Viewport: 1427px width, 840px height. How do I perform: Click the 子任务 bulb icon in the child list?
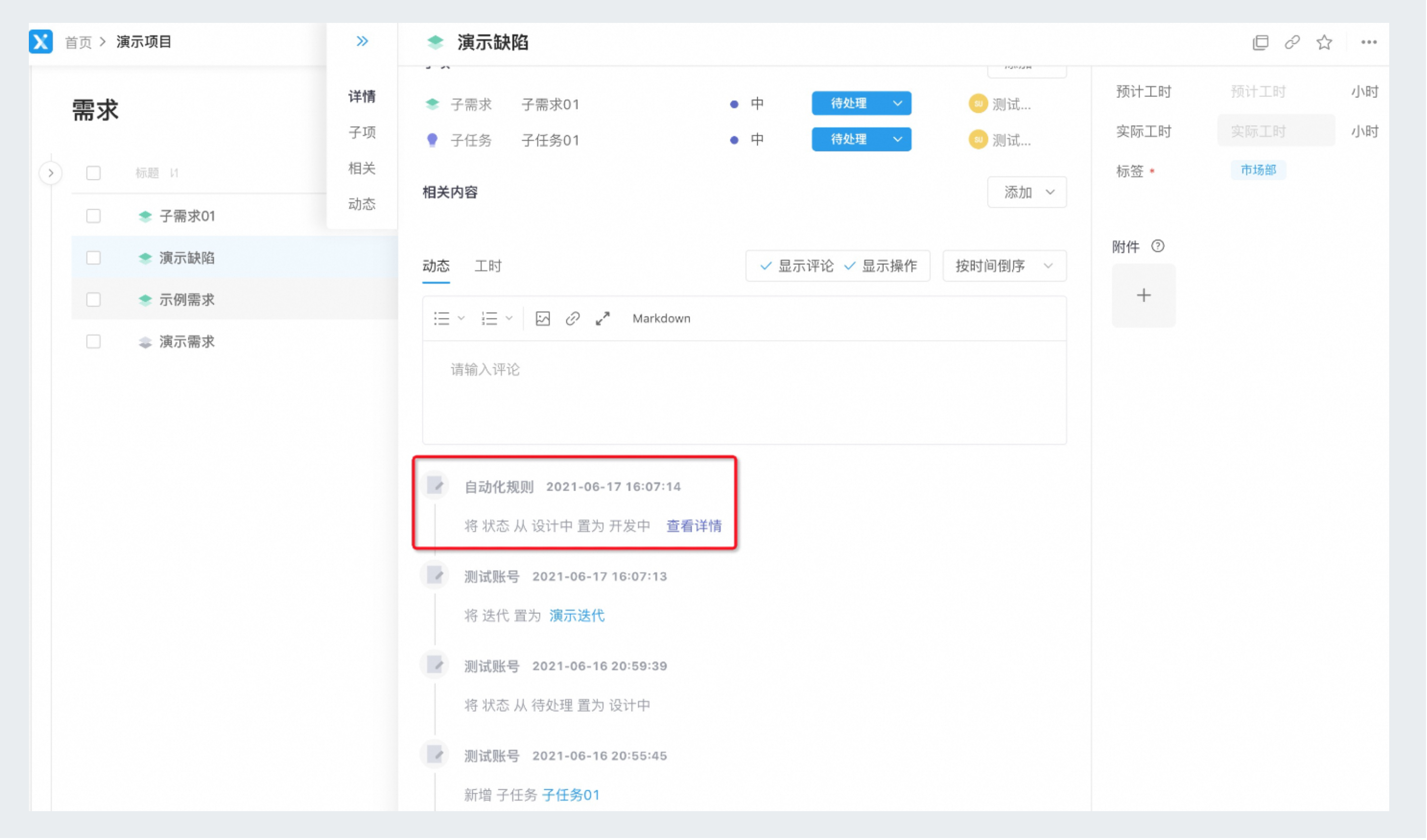tap(433, 140)
